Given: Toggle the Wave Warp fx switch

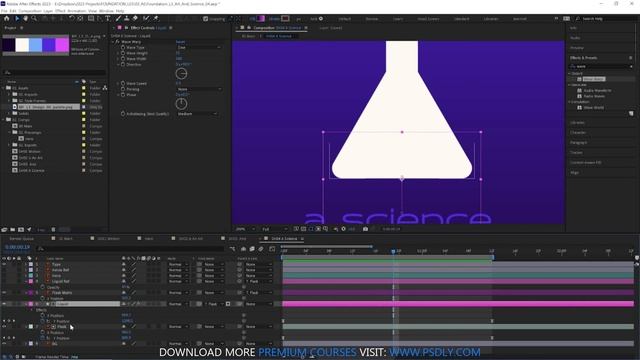Looking at the screenshot, I should point(117,42).
